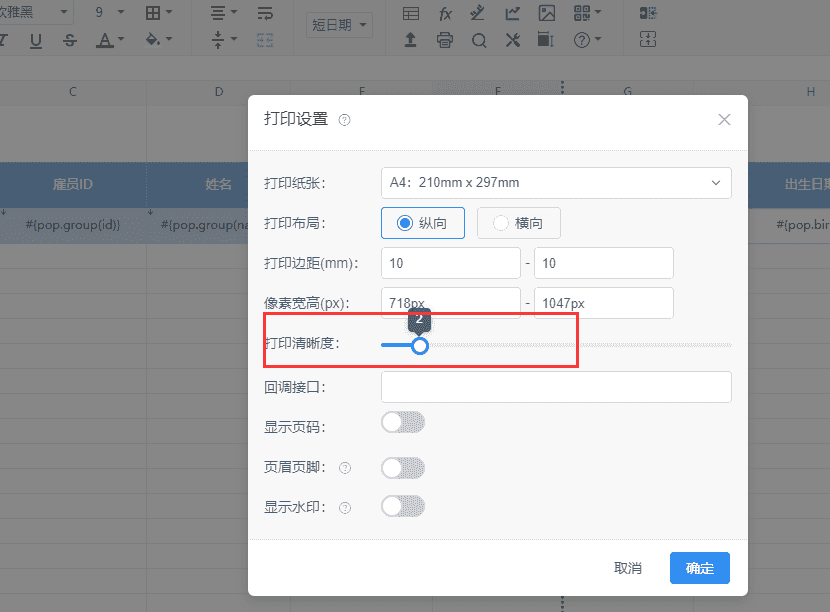Click the cell borders grid icon
This screenshot has width=830, height=612.
152,13
